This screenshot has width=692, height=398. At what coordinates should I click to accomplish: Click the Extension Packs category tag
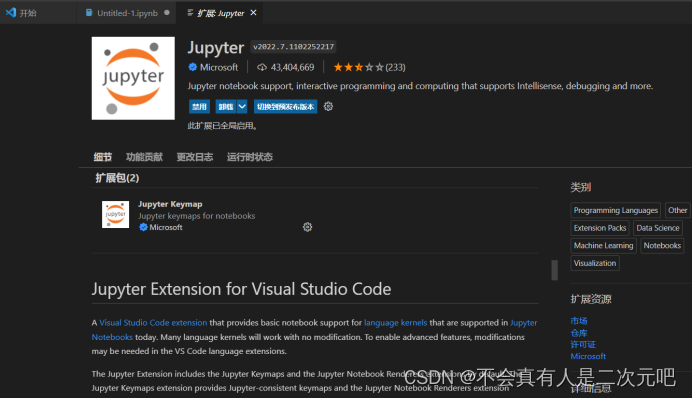[600, 228]
